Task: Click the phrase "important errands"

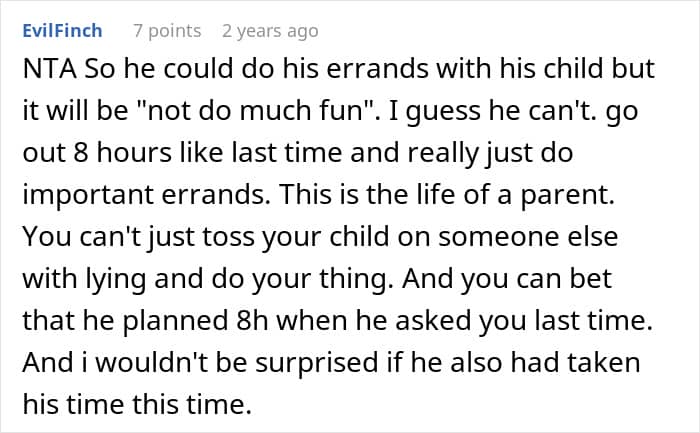Action: 143,195
